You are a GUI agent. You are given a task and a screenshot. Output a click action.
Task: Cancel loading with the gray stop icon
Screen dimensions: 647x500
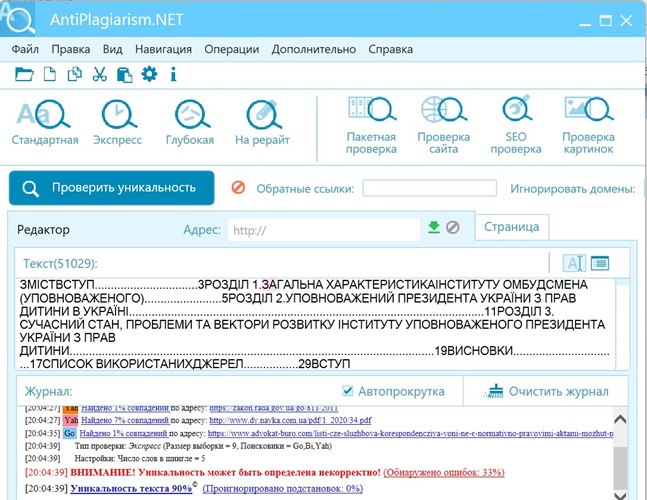pyautogui.click(x=453, y=227)
